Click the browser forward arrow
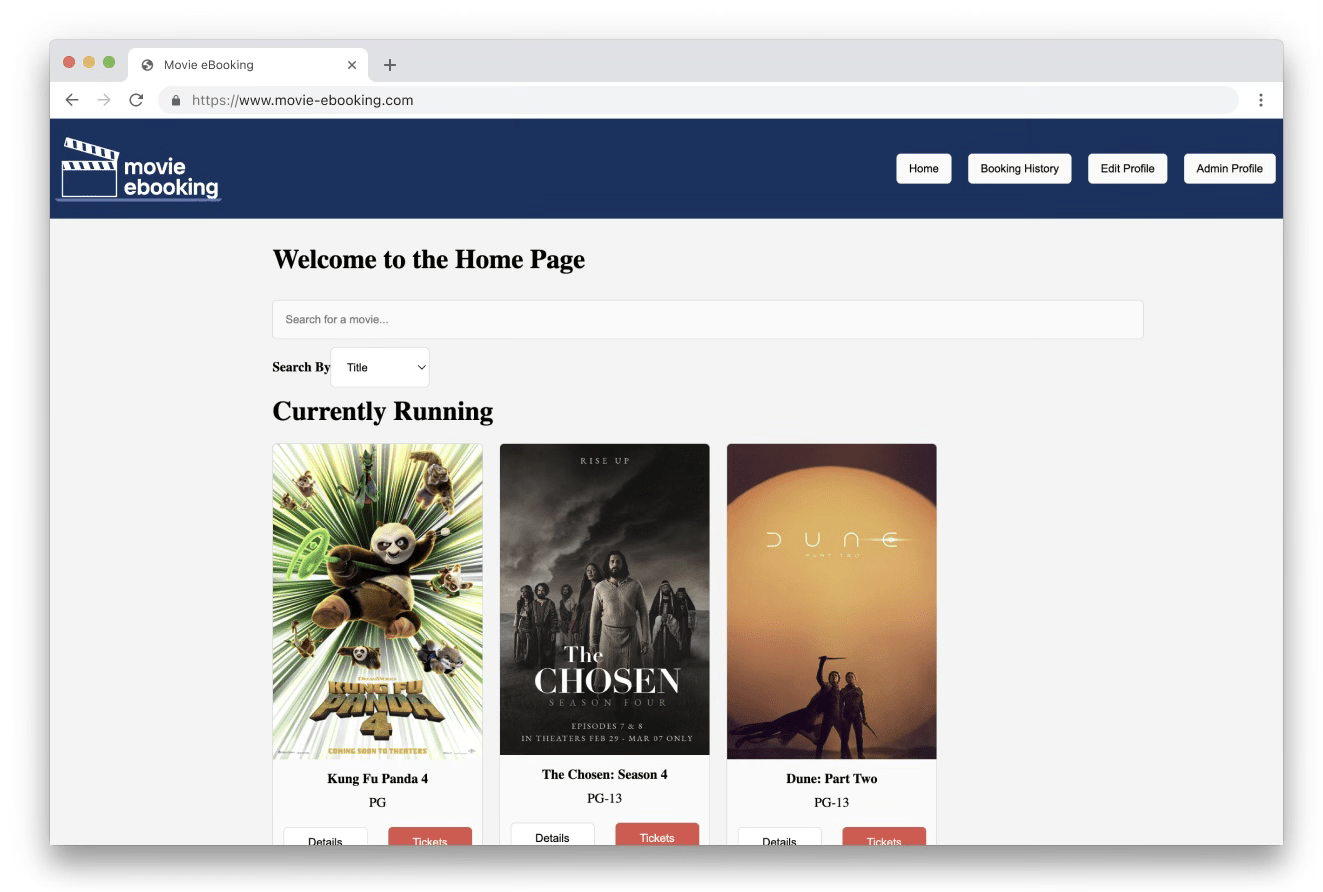The height and width of the screenshot is (892, 1323). (x=104, y=100)
